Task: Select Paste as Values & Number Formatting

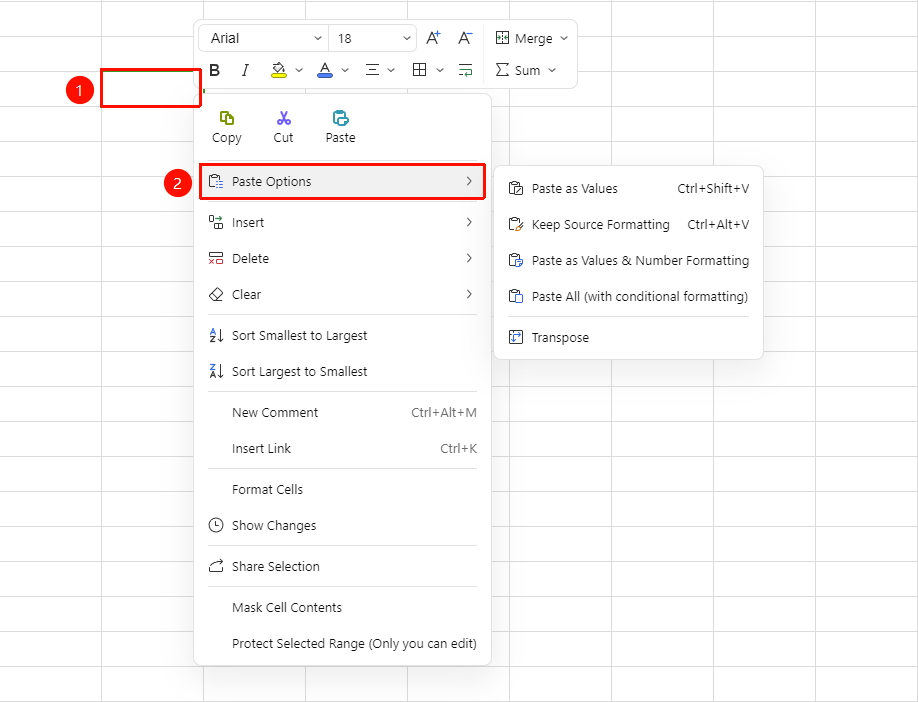Action: coord(628,261)
